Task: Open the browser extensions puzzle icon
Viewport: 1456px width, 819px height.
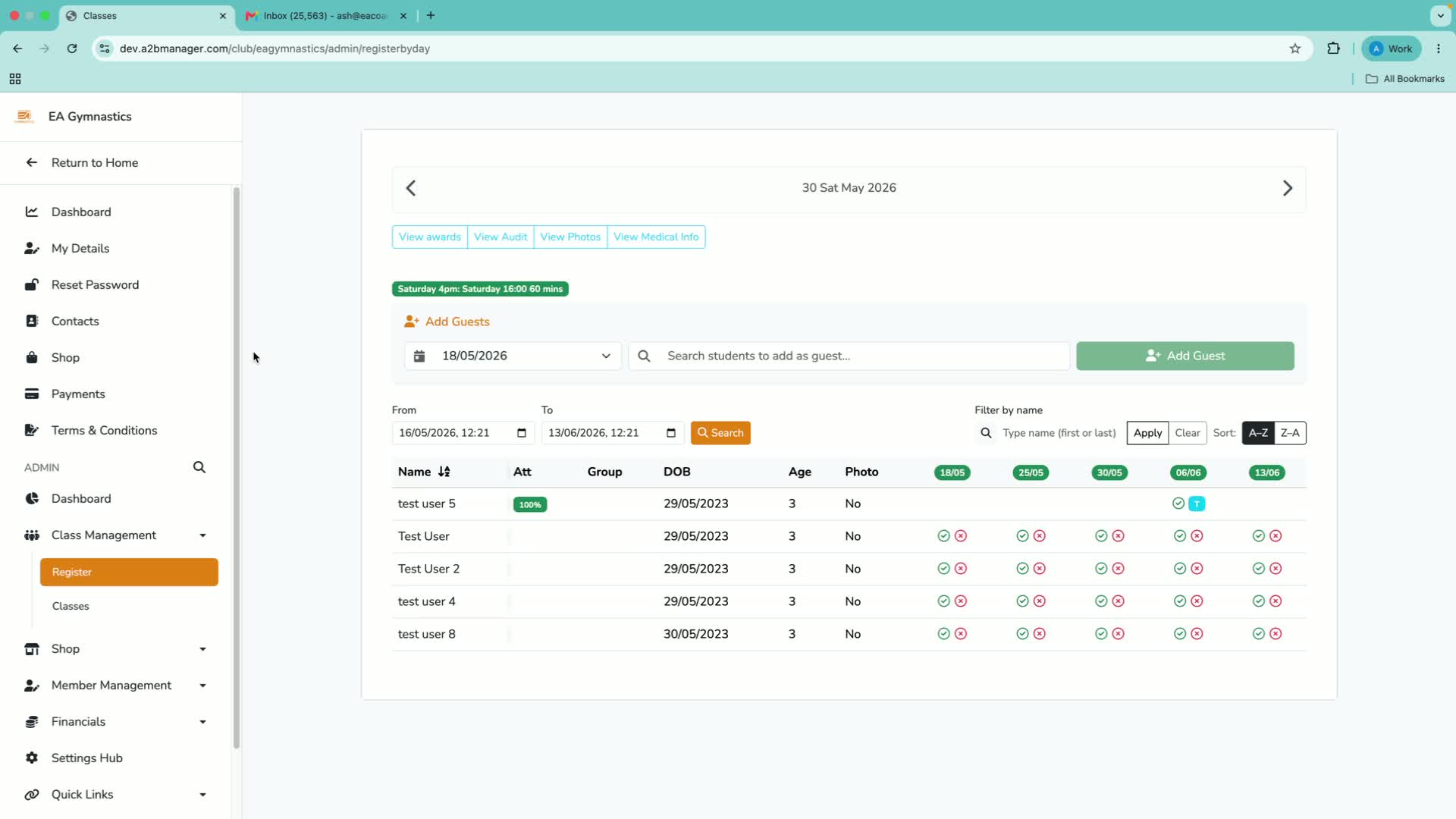Action: [x=1333, y=49]
